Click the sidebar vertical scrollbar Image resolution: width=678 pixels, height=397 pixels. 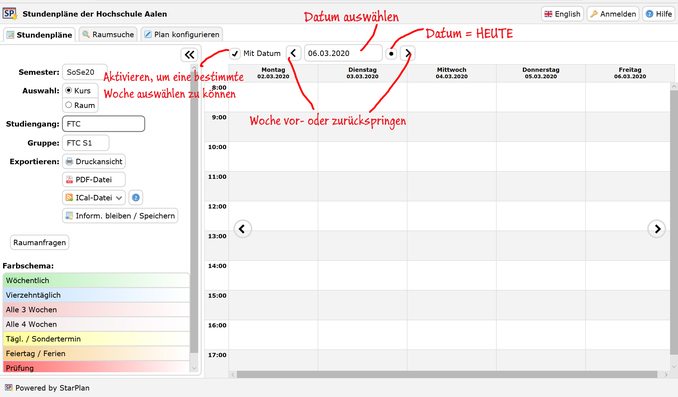(194, 212)
